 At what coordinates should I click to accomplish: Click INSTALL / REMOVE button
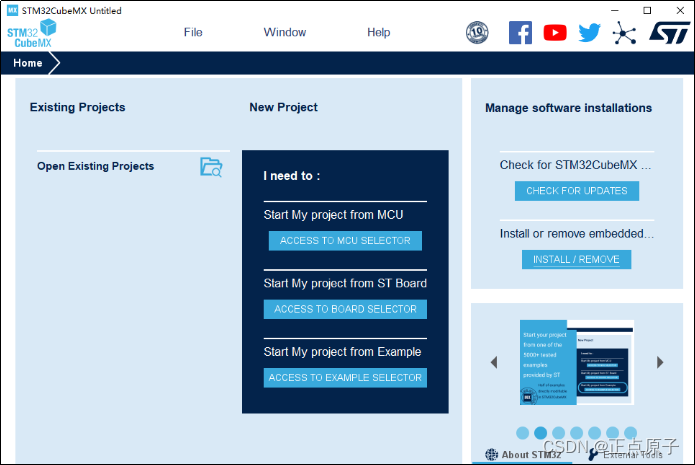(x=576, y=259)
